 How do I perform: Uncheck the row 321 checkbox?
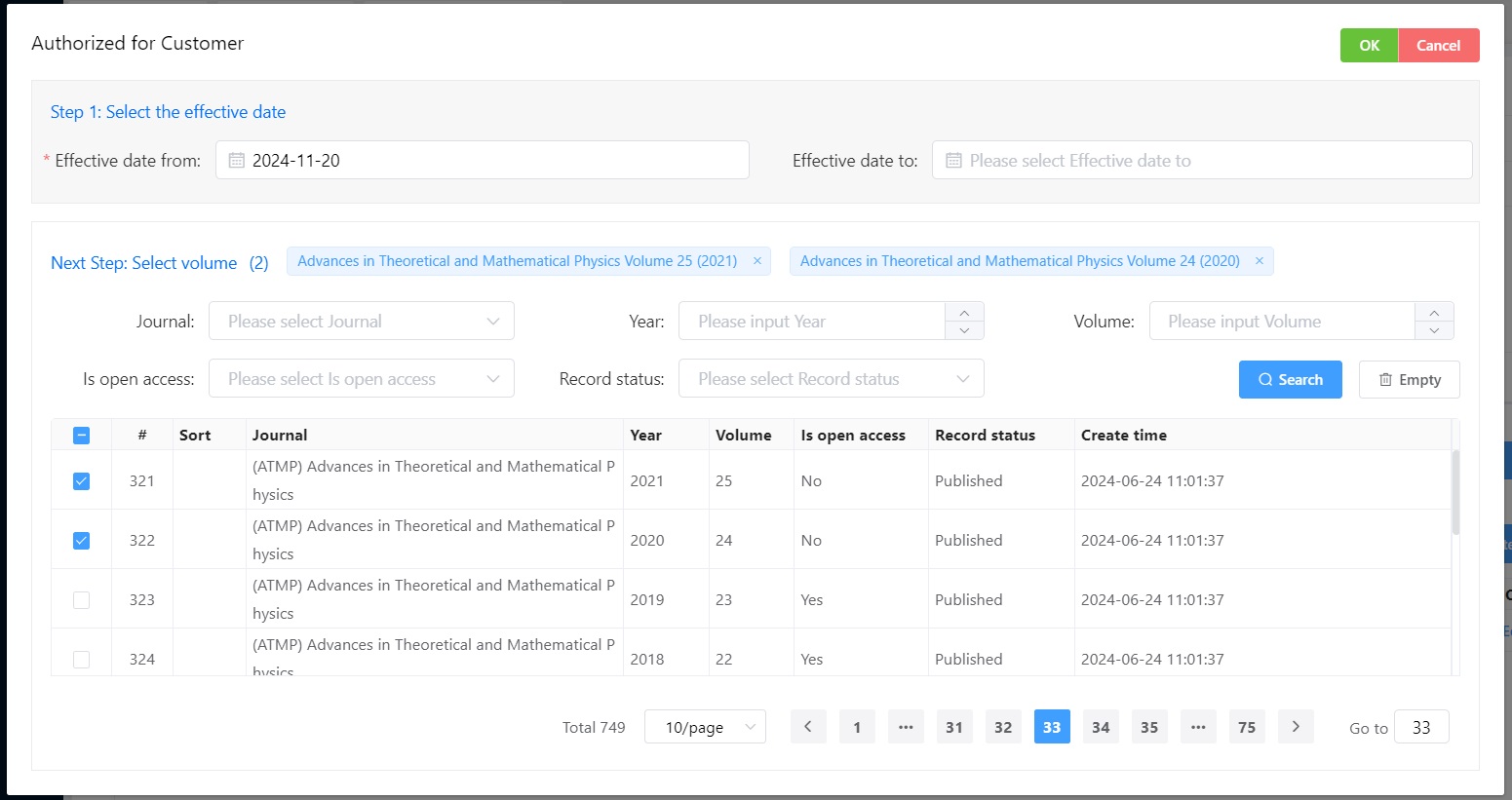[81, 481]
